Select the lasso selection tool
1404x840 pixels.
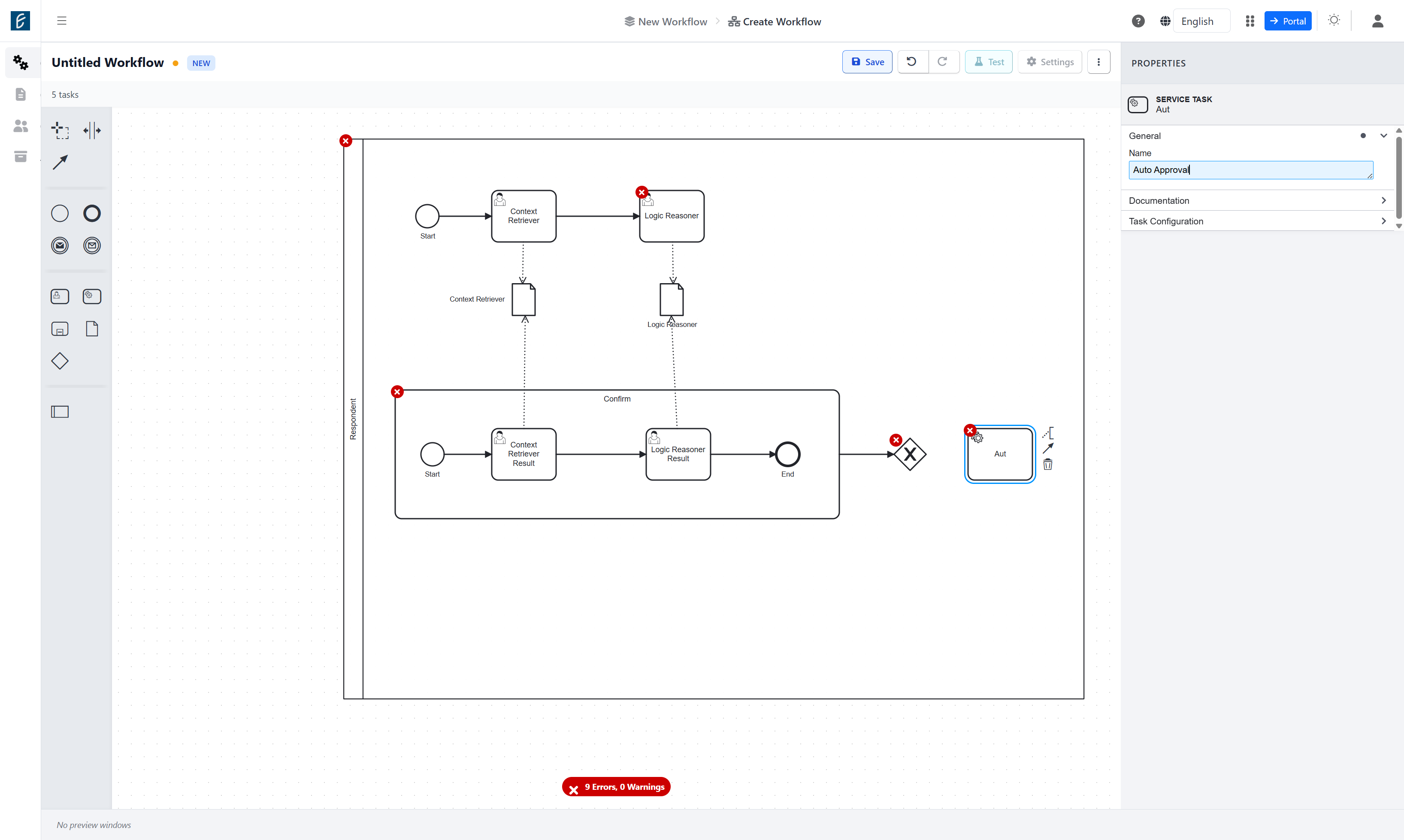pyautogui.click(x=60, y=130)
